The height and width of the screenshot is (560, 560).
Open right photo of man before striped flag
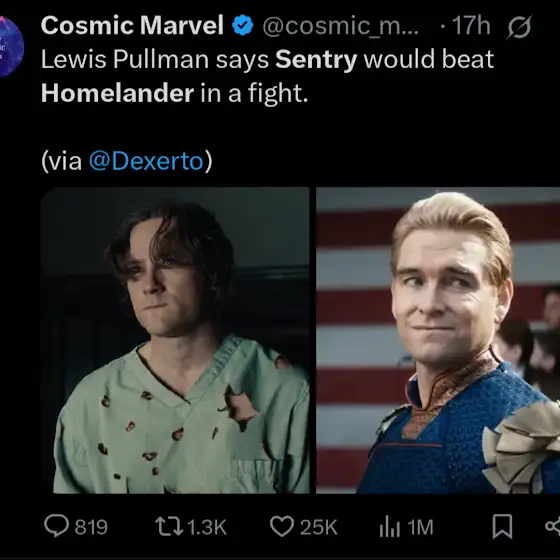438,340
